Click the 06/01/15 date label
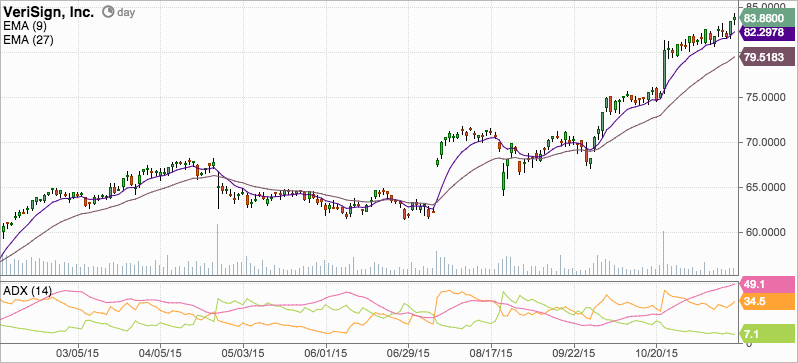Screen dimensions: 798x363 326,352
